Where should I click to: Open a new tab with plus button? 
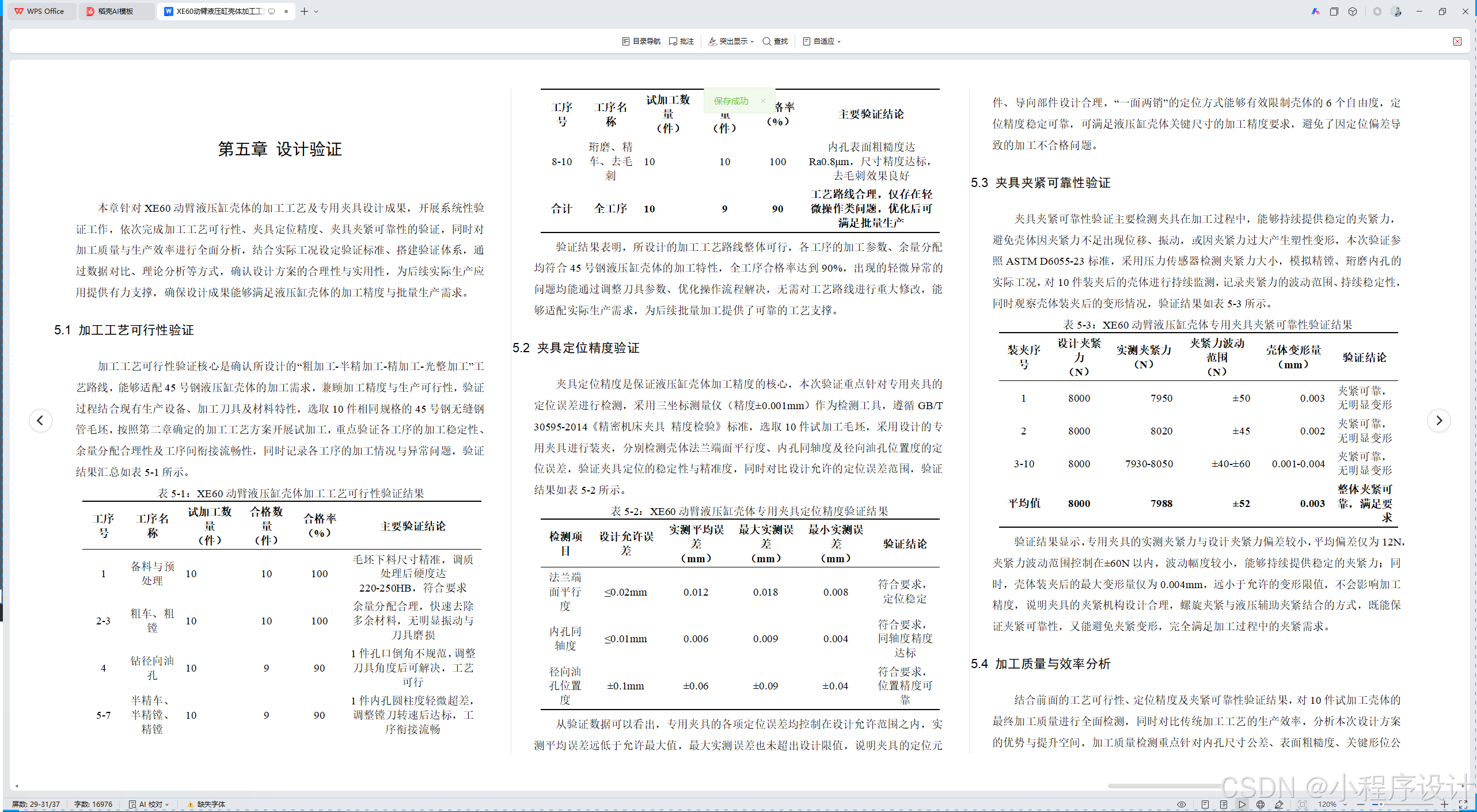(305, 11)
